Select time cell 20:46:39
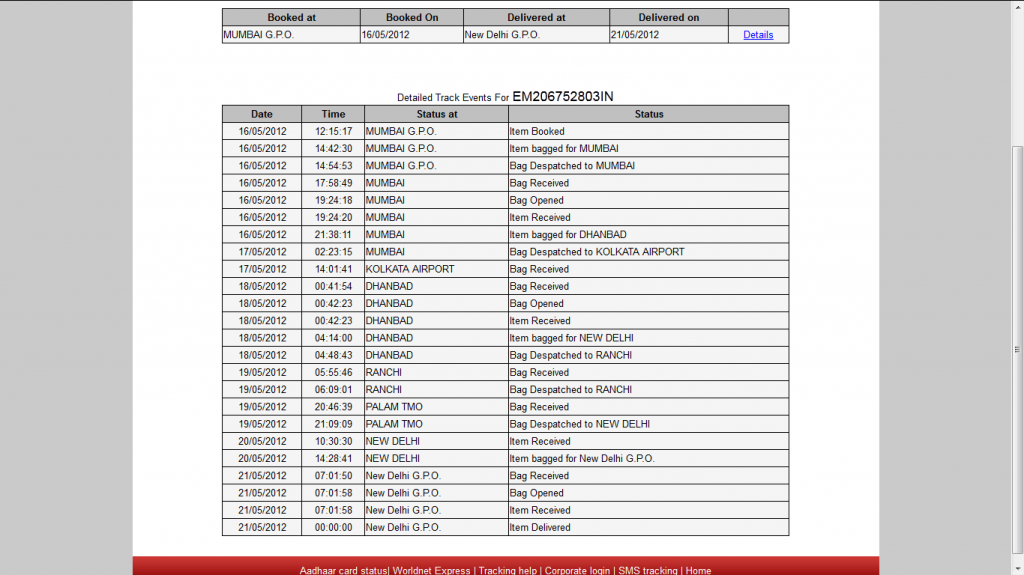The height and width of the screenshot is (575, 1024). (x=333, y=407)
